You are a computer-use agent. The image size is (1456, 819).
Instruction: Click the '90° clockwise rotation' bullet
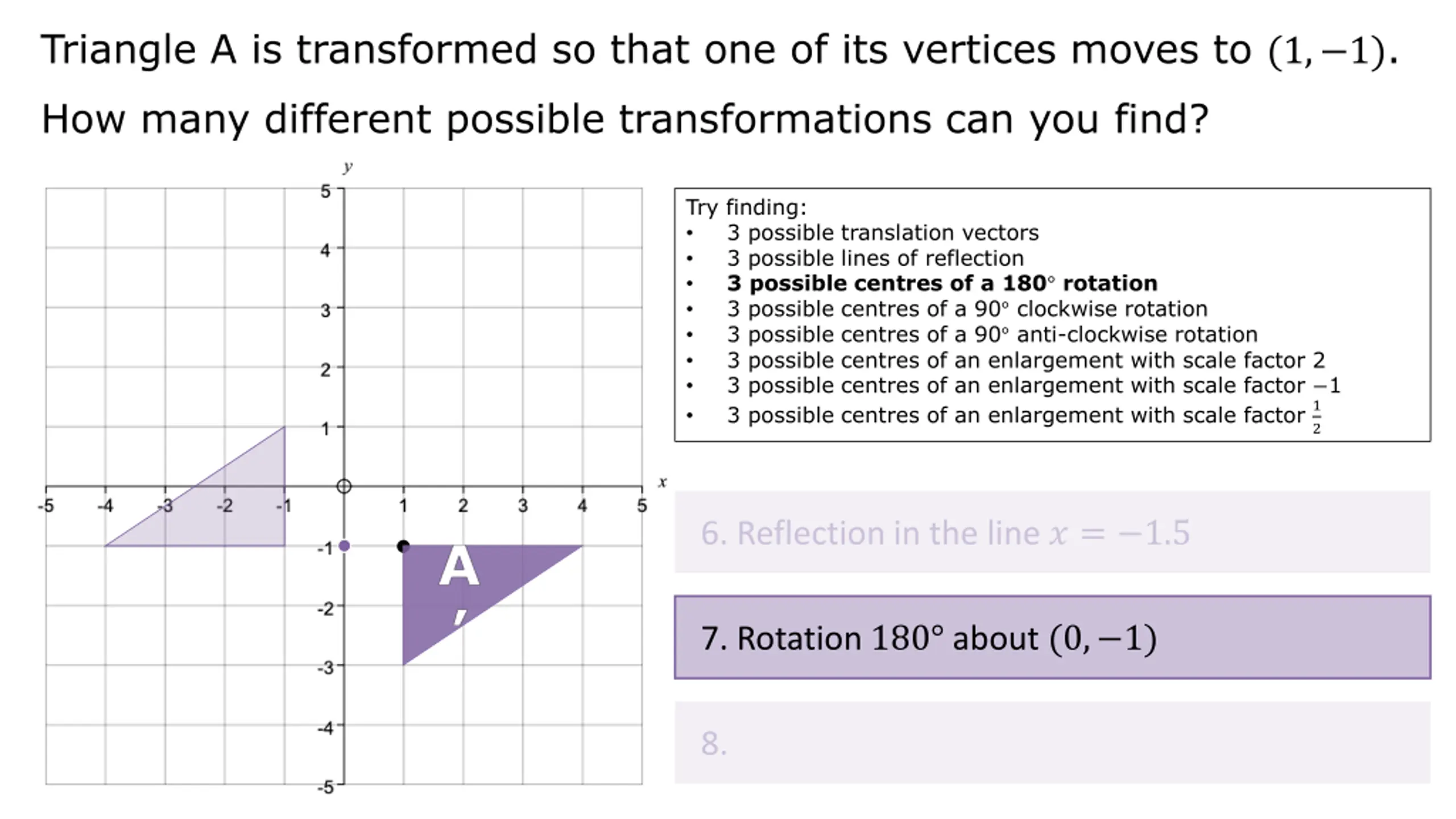tap(967, 309)
